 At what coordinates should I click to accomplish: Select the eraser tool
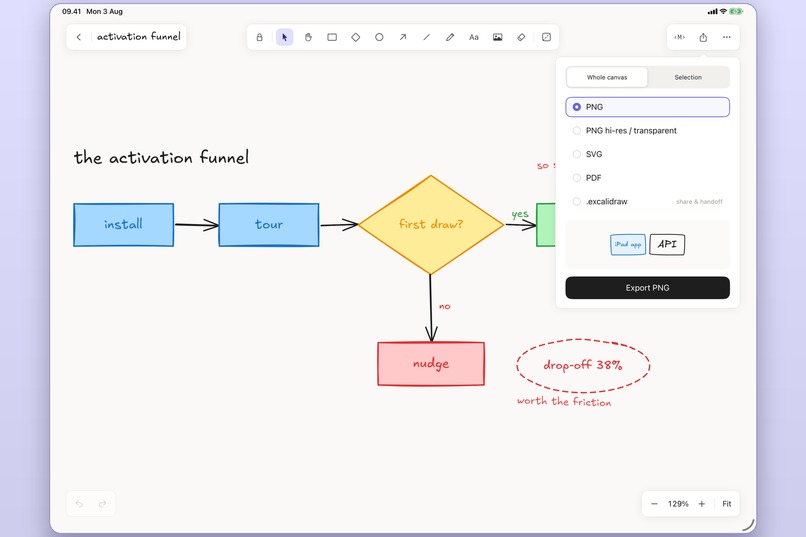[521, 37]
